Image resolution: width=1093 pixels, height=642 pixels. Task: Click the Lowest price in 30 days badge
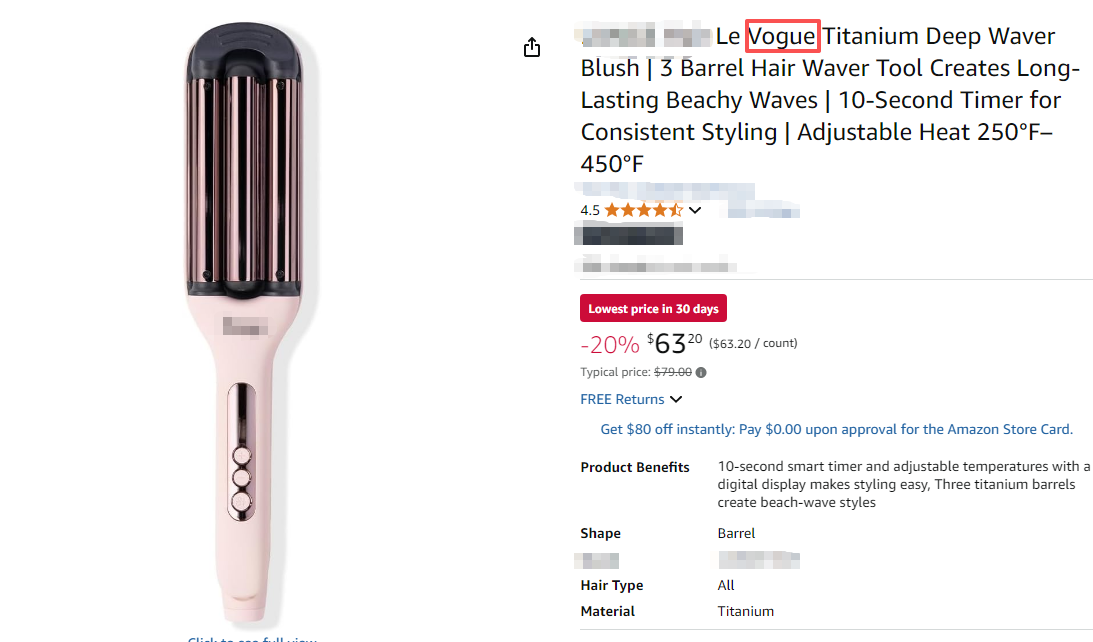pyautogui.click(x=653, y=309)
